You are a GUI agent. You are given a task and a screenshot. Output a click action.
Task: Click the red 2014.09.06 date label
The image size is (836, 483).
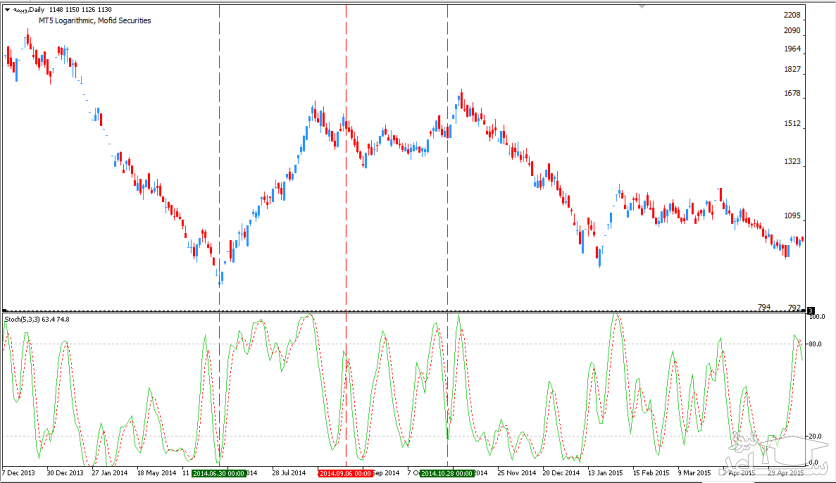pos(346,472)
